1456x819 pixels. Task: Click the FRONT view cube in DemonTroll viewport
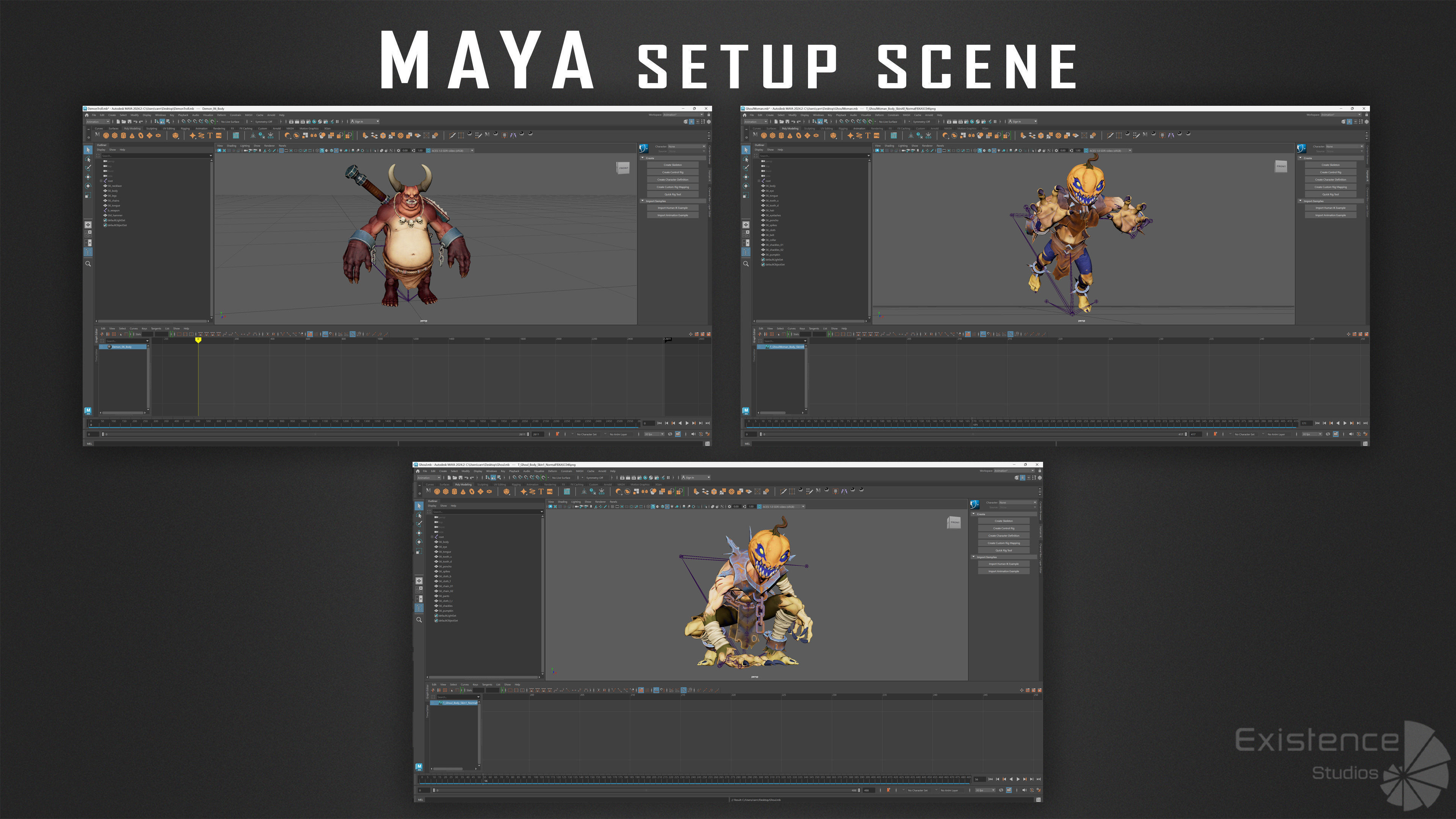(x=623, y=168)
